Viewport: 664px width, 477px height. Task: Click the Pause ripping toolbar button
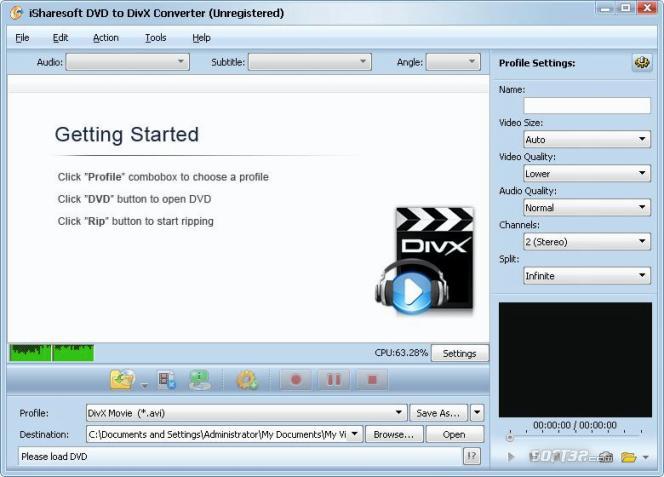click(x=334, y=380)
